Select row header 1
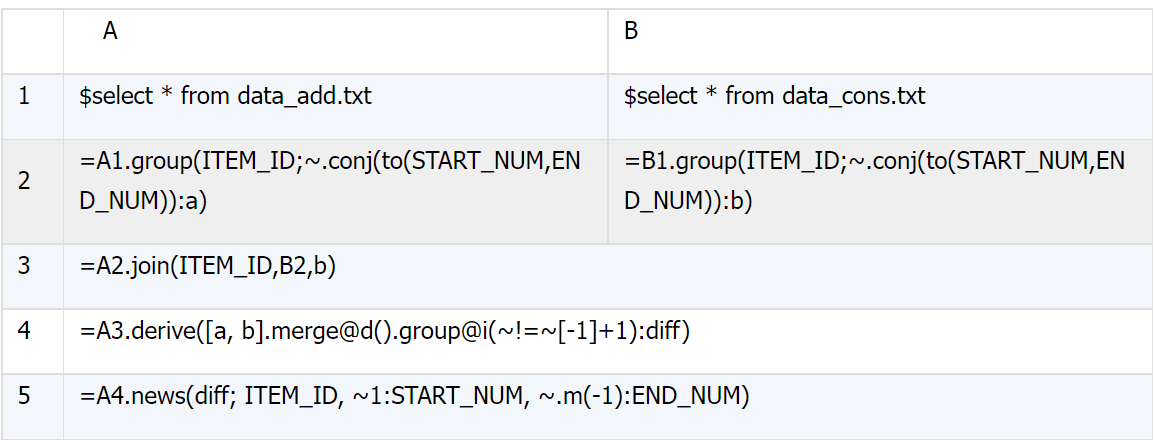Image resolution: width=1155 pixels, height=441 pixels. [32, 107]
